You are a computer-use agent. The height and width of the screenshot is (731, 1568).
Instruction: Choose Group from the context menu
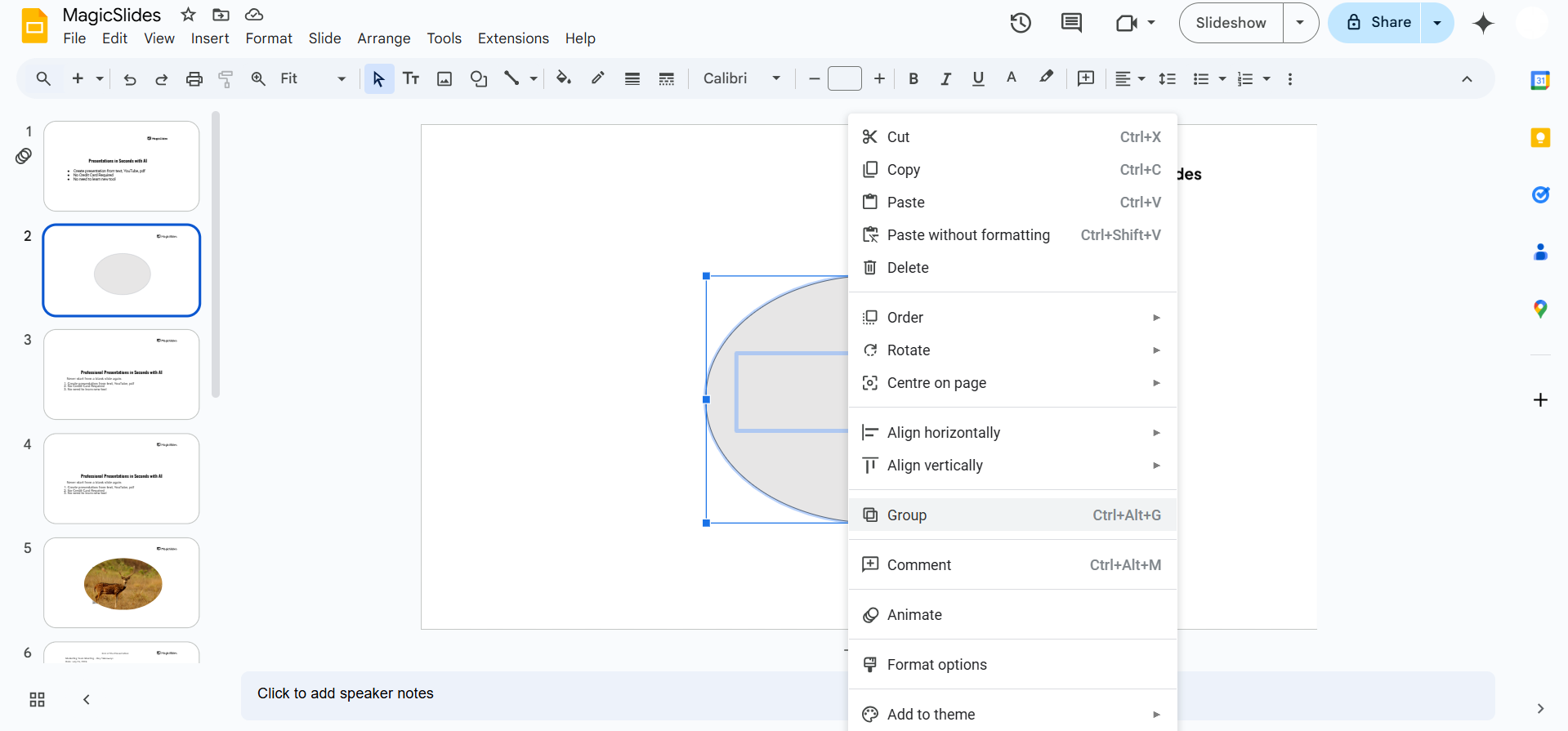(907, 515)
